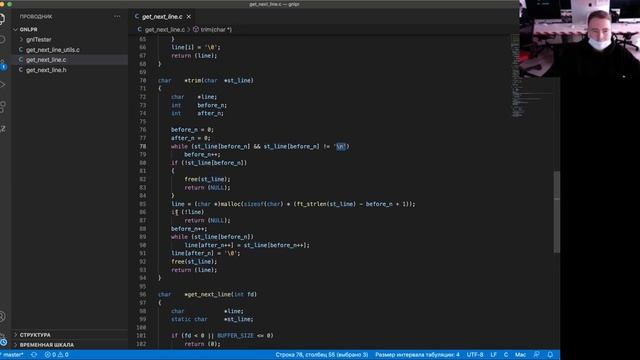Open notifications bell in status bar

click(x=550, y=355)
